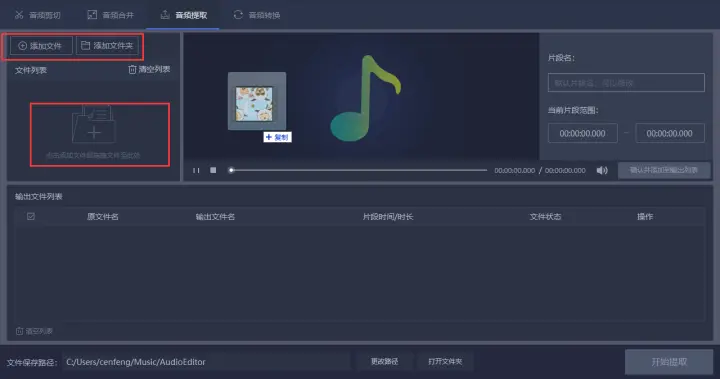This screenshot has width=720, height=379.
Task: Click the dragged image thumbnail in the preview
Action: point(257,101)
